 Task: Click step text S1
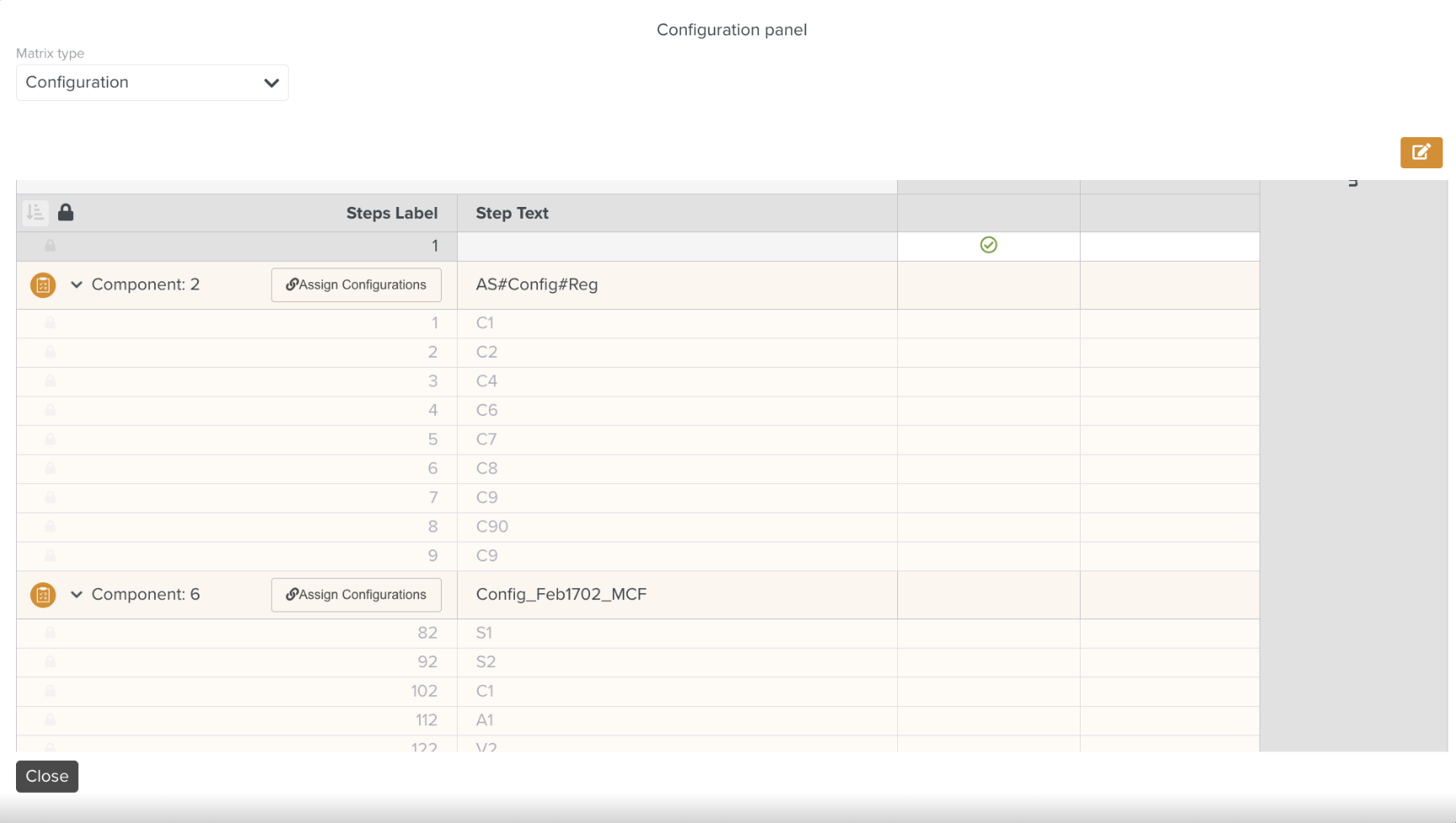click(484, 633)
